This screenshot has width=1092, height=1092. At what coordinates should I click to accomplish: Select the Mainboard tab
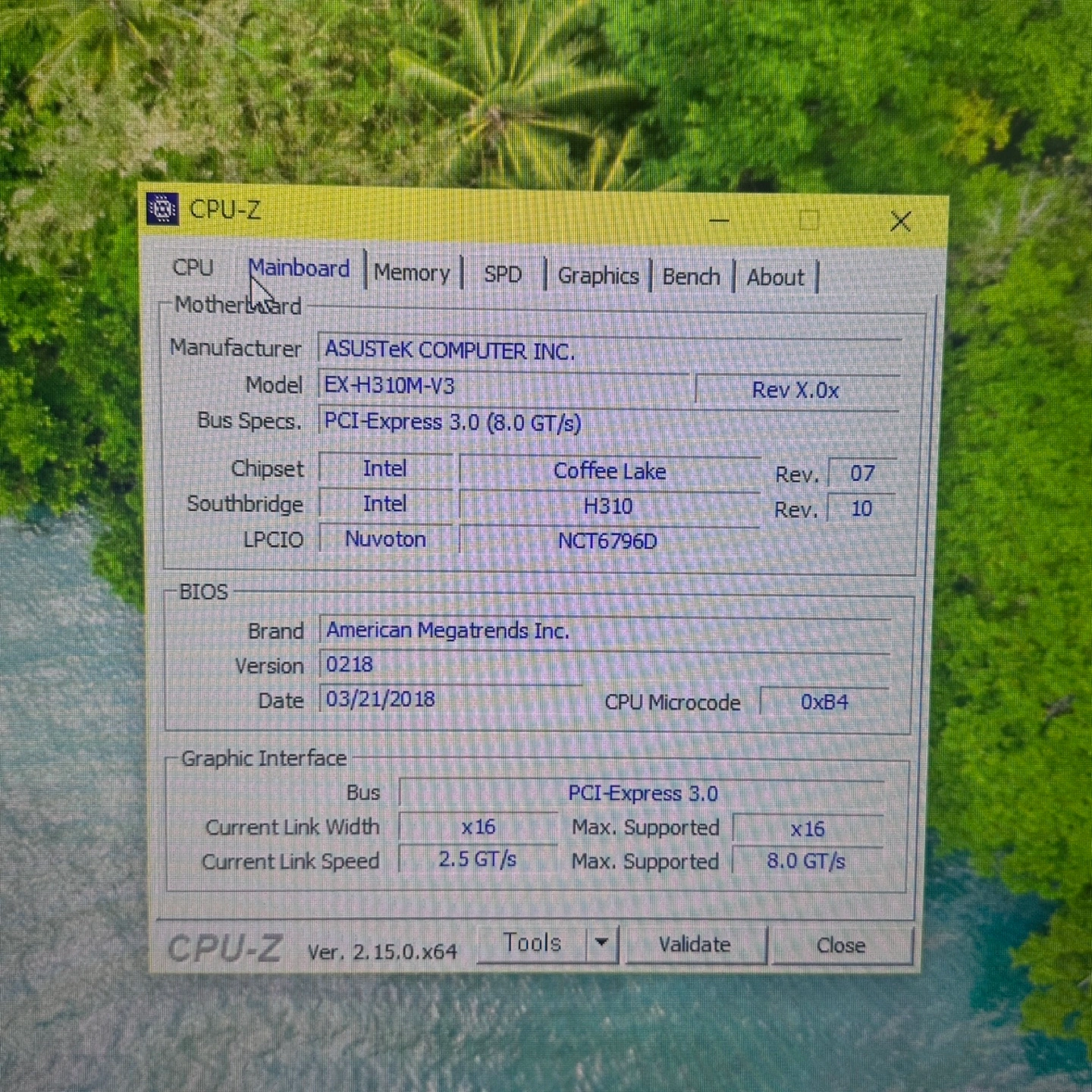[299, 268]
